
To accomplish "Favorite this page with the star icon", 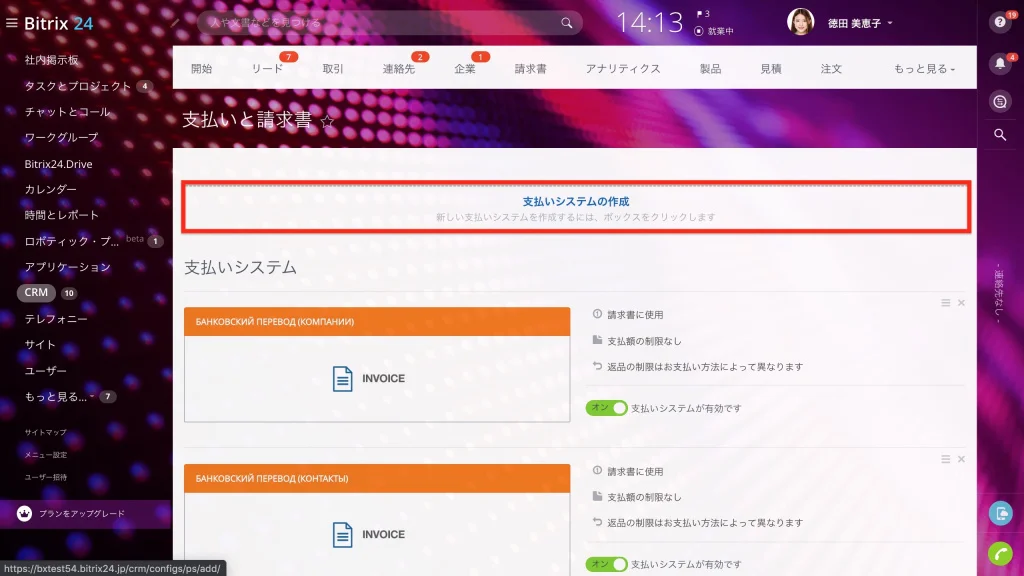I will pos(327,121).
